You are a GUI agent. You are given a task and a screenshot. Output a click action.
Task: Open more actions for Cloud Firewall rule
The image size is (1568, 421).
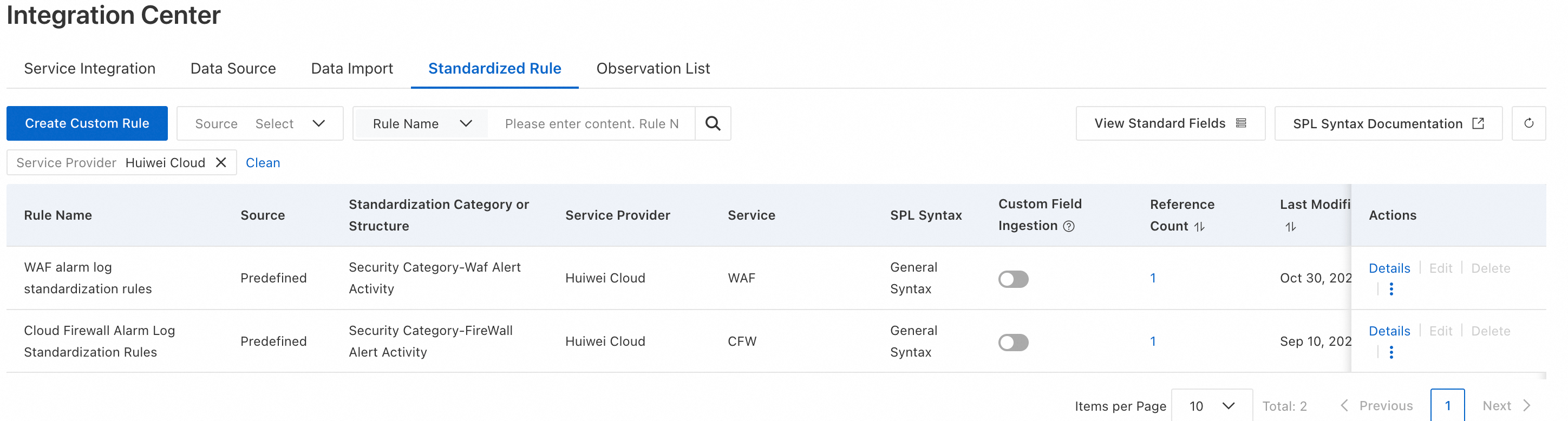point(1391,352)
